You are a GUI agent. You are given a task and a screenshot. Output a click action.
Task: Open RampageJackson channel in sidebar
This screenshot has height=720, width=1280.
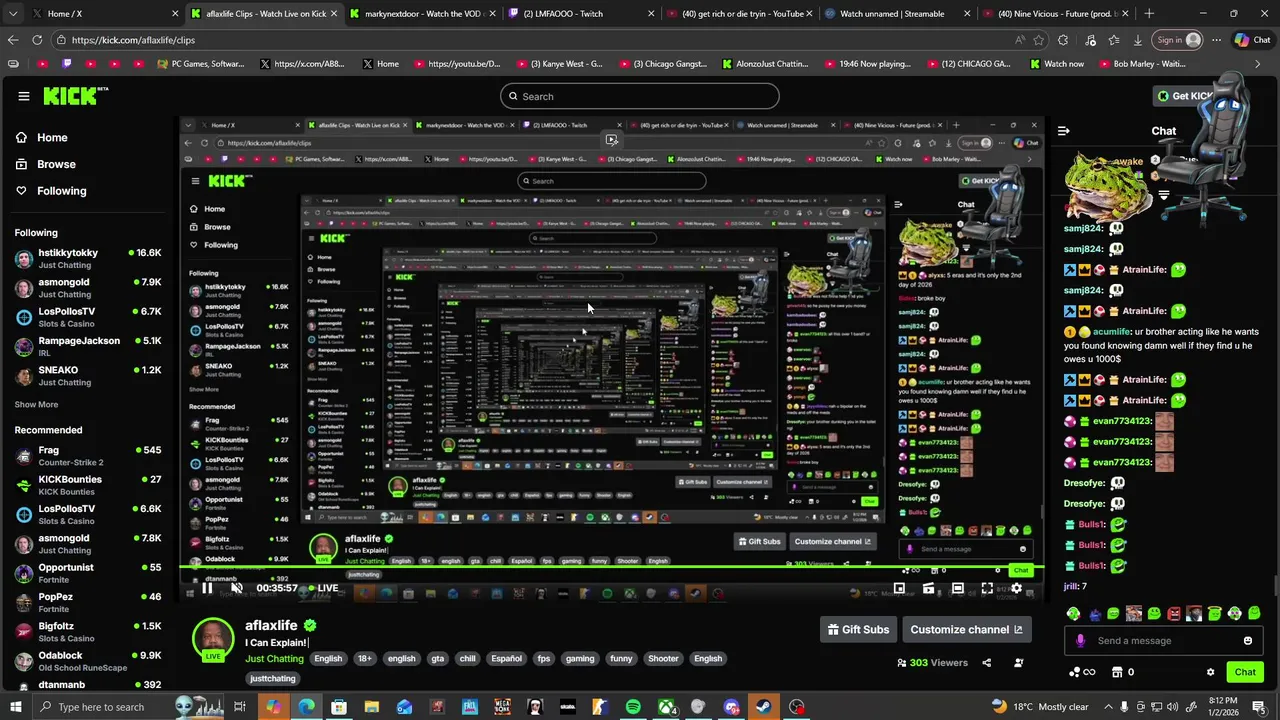pyautogui.click(x=88, y=346)
